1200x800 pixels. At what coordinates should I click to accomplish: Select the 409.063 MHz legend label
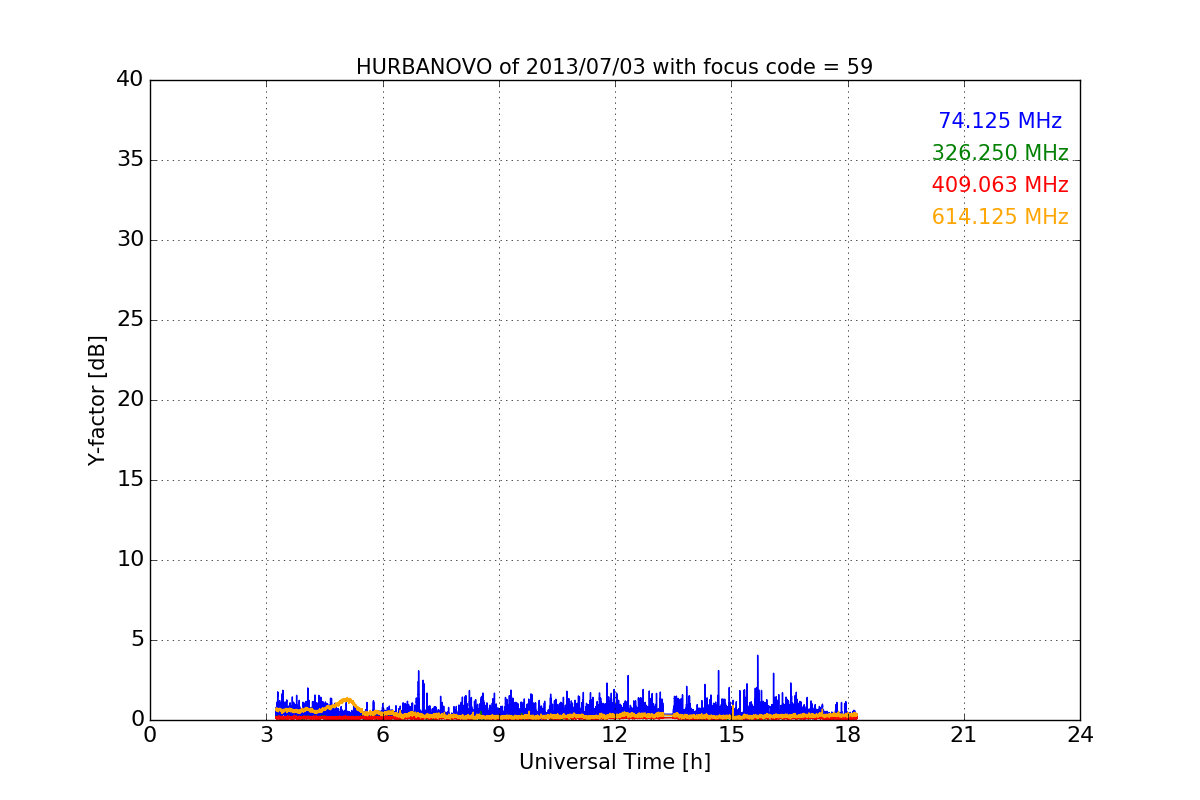coord(1000,185)
